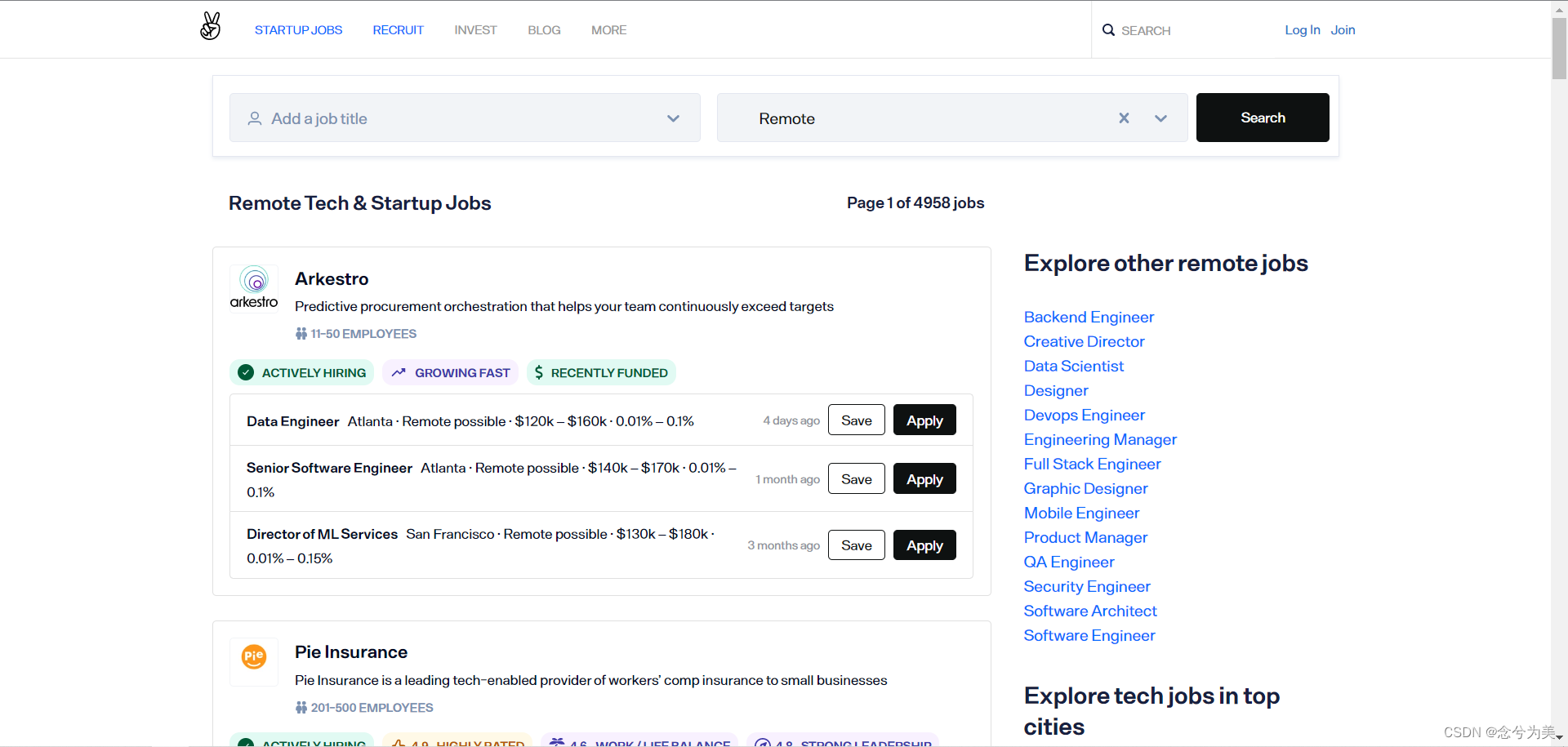
Task: Expand the job title dropdown chevron
Action: (x=673, y=118)
